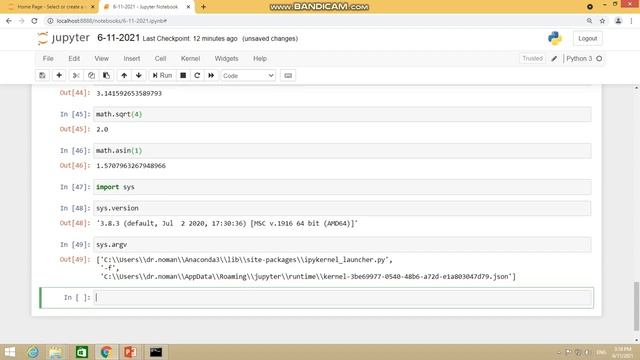The height and width of the screenshot is (360, 640).
Task: Close the Home Page browser tab
Action: tap(93, 7)
